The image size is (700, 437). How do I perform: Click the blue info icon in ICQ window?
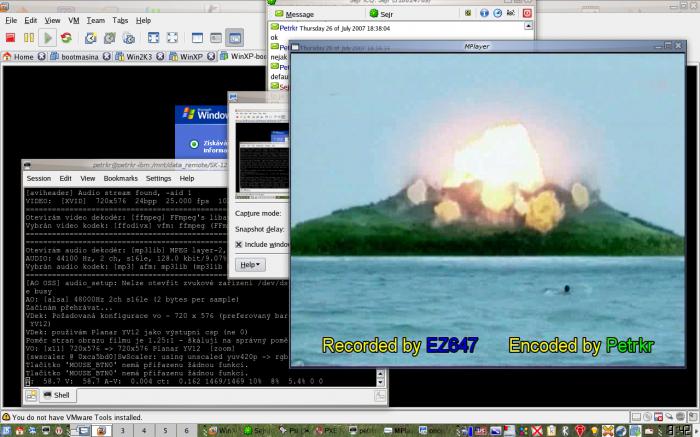tap(484, 13)
